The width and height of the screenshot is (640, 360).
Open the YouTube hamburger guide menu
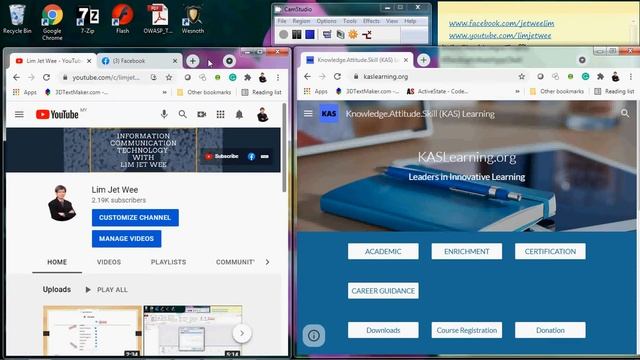click(x=19, y=114)
